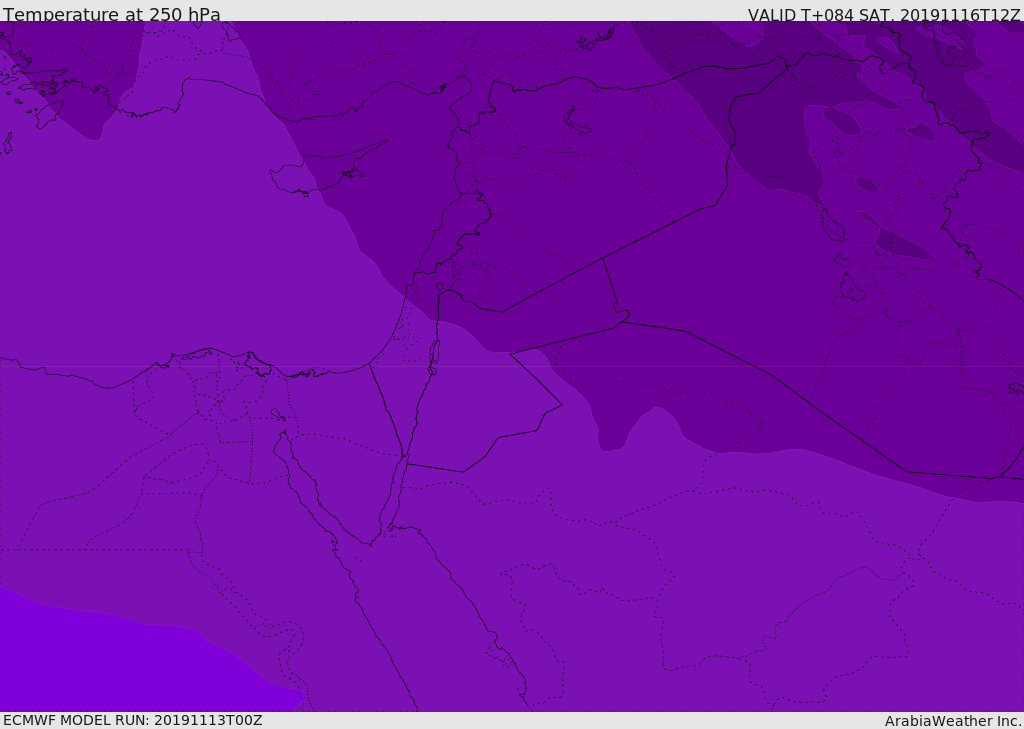1024x729 pixels.
Task: Click the Gulf of Suez inlet
Action: tap(300, 480)
